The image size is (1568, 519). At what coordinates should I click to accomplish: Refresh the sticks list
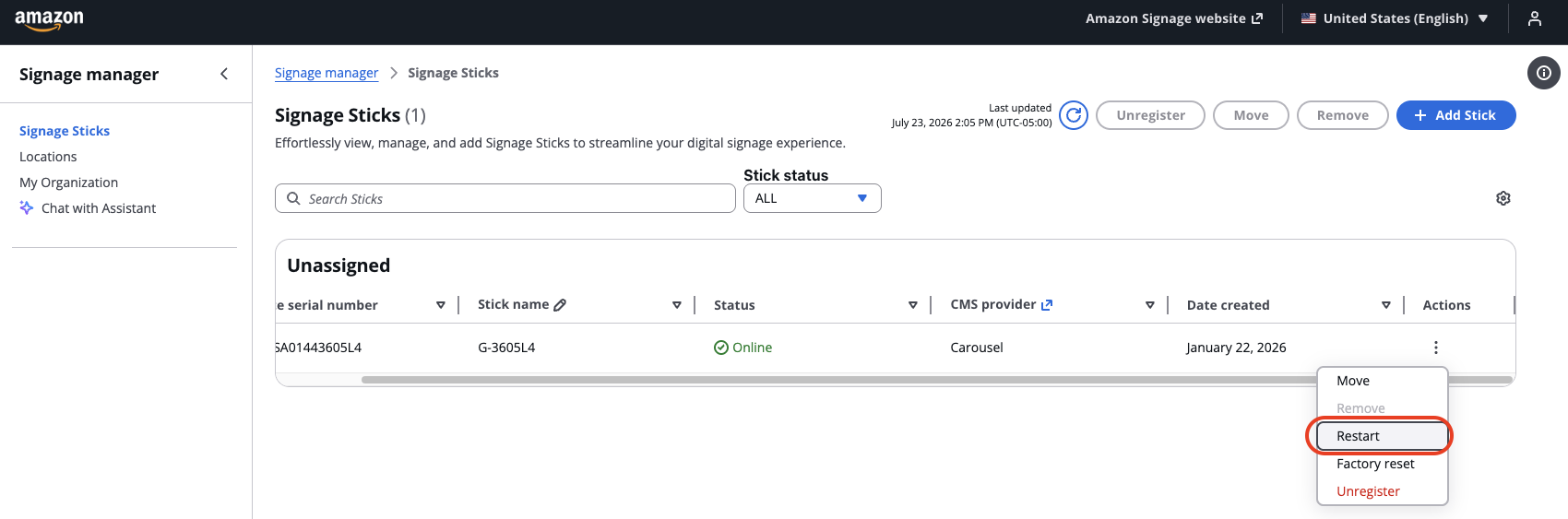(x=1074, y=115)
